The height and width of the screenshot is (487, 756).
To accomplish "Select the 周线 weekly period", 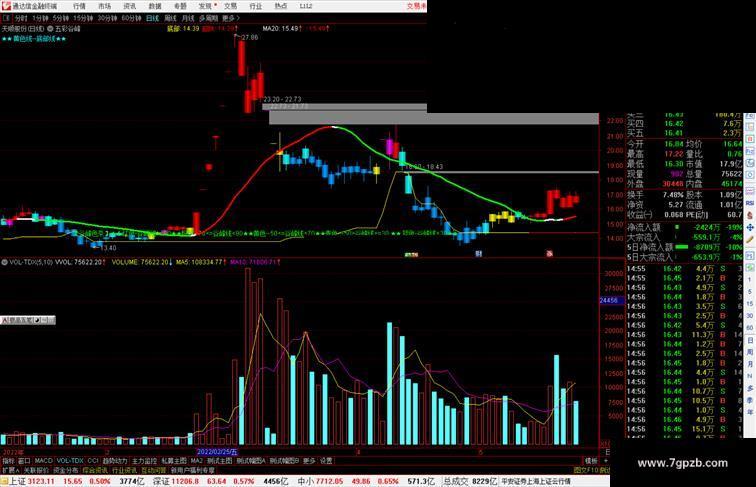I will coord(170,18).
